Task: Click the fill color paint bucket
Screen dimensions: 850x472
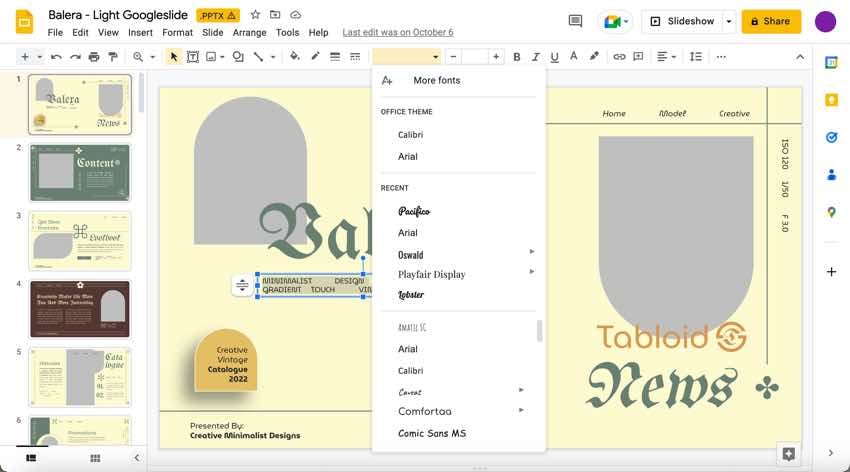Action: [x=295, y=57]
